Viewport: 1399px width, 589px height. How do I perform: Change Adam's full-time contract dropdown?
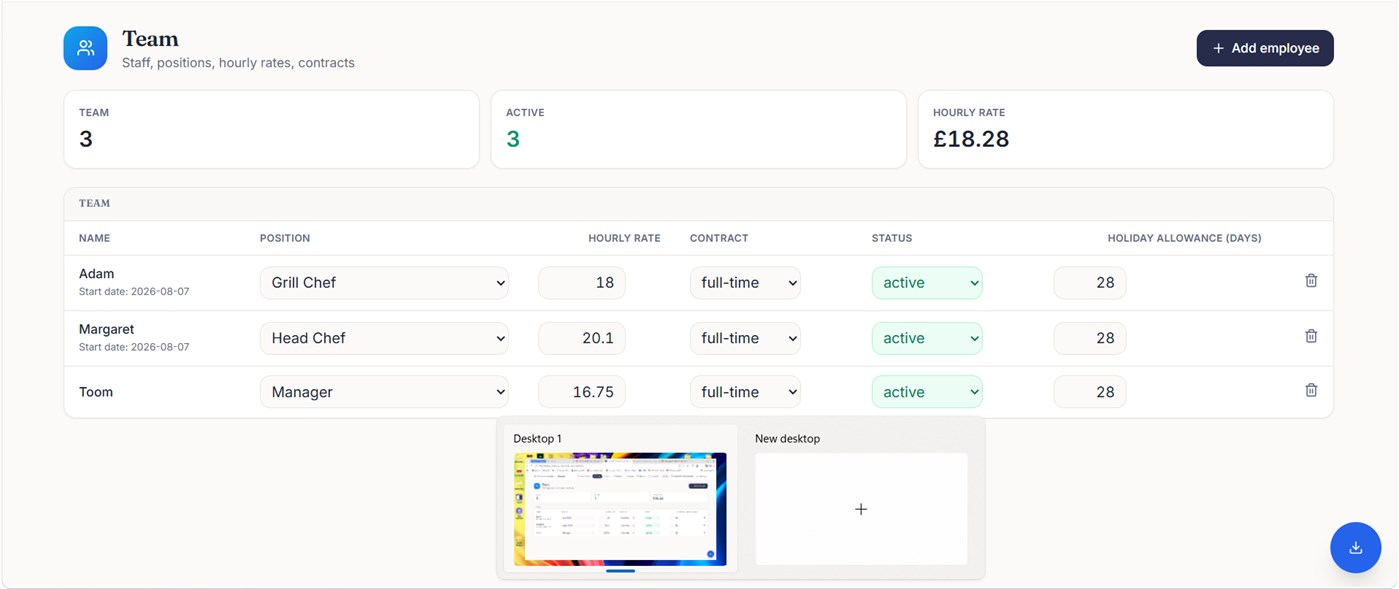point(745,283)
